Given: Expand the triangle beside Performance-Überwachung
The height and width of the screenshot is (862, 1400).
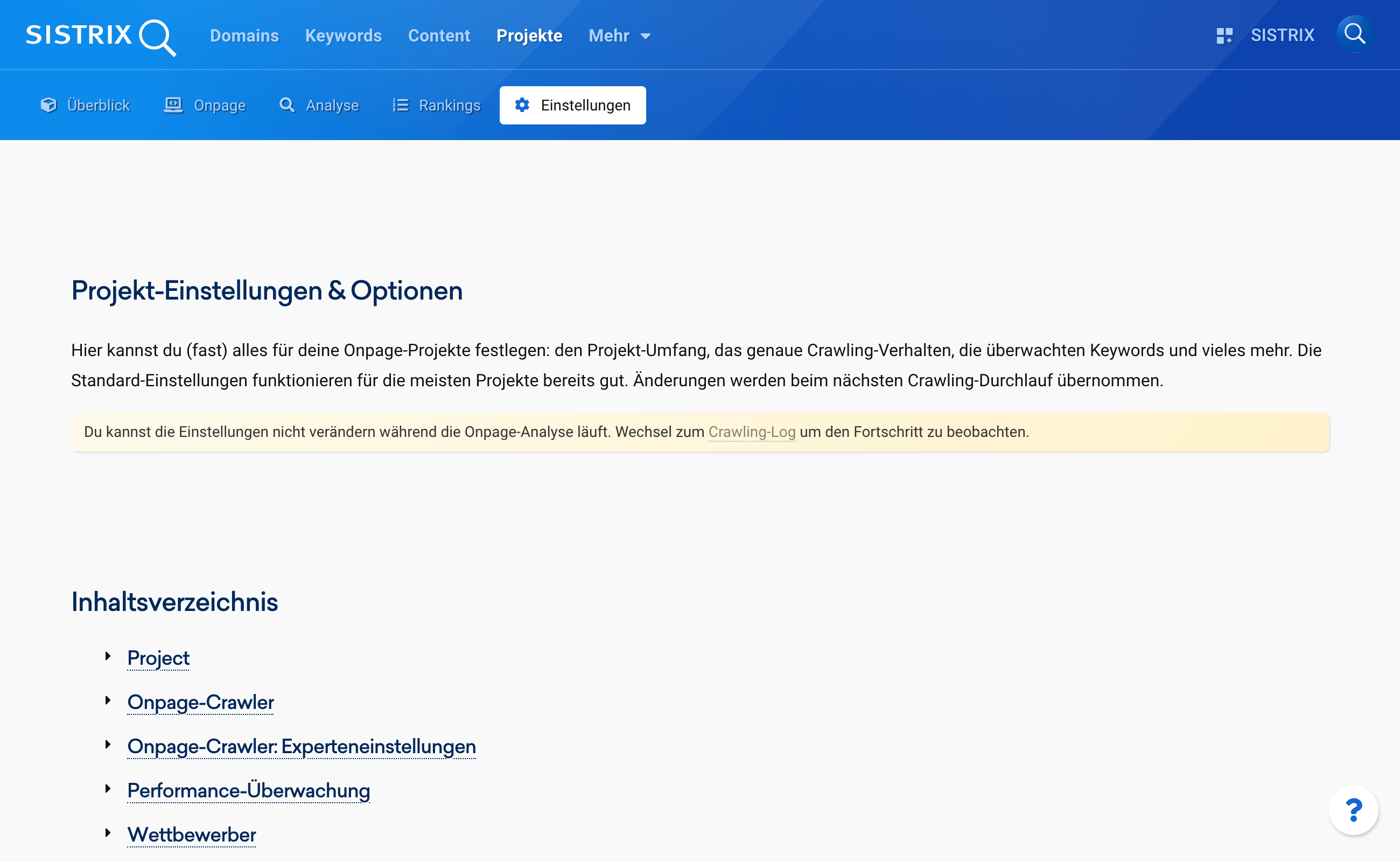Looking at the screenshot, I should point(108,788).
